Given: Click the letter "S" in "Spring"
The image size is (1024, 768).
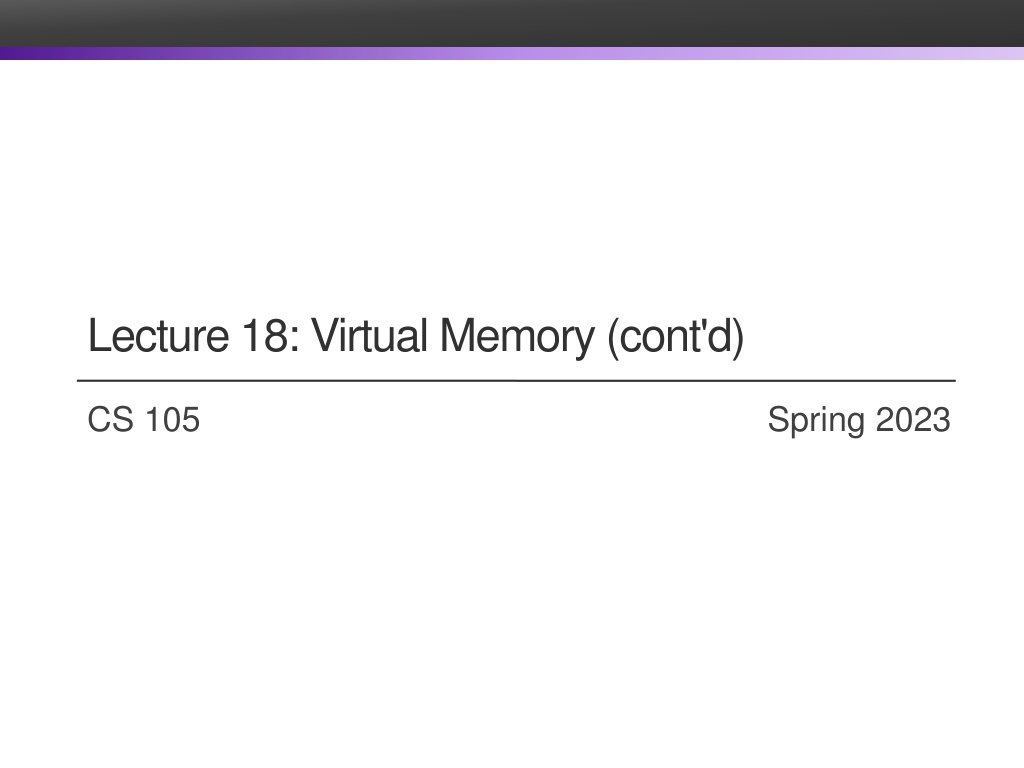Looking at the screenshot, I should [778, 419].
